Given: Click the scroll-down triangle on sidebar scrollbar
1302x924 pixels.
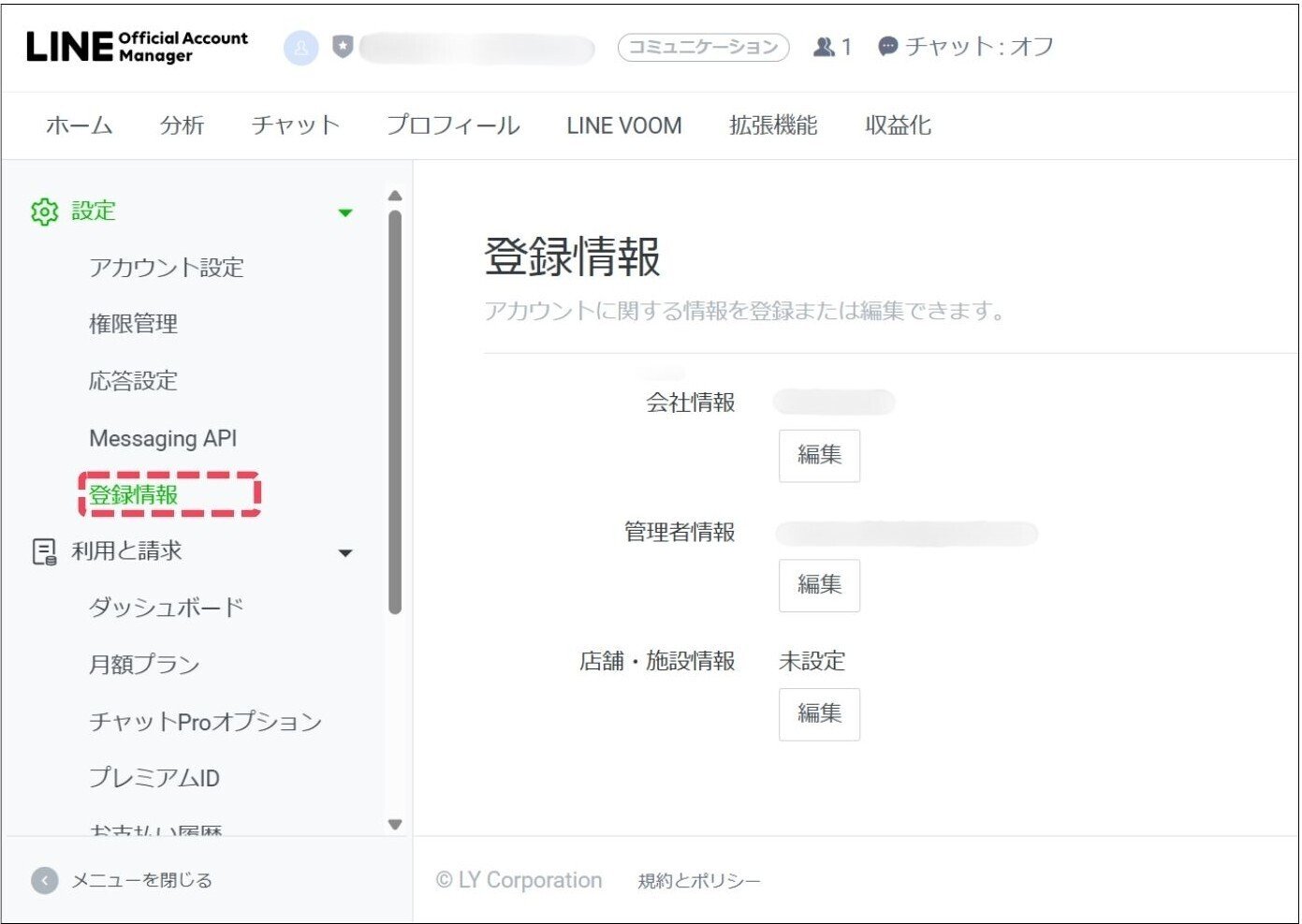Looking at the screenshot, I should point(395,826).
